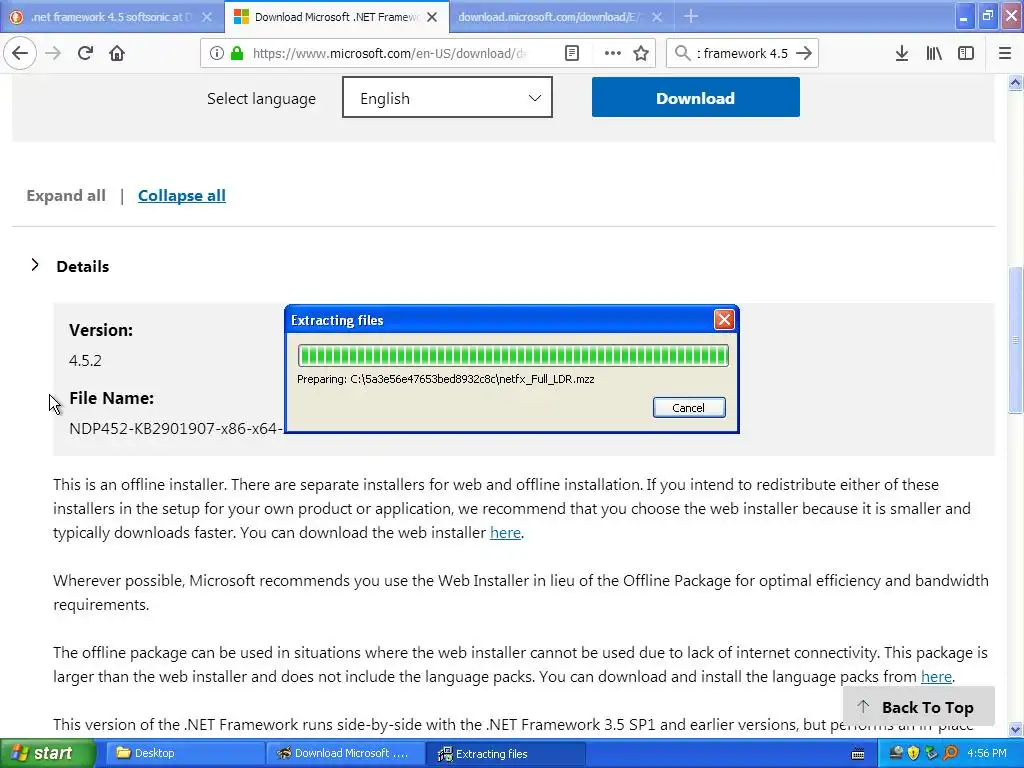The height and width of the screenshot is (768, 1024).
Task: Click the blue Download button
Action: 696,97
